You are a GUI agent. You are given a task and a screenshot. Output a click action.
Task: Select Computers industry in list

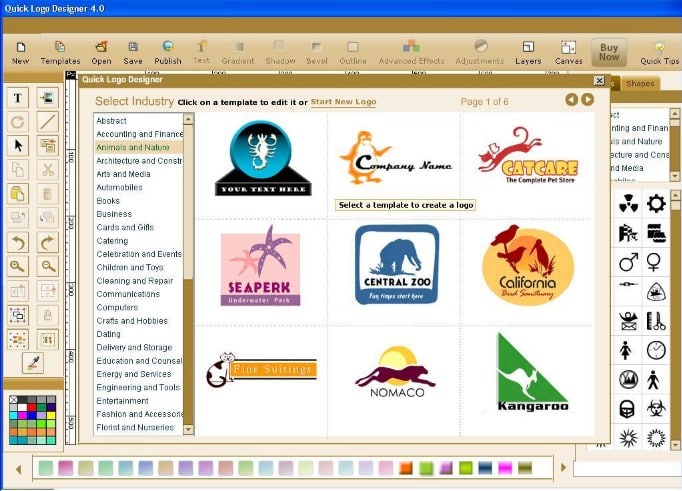point(139,307)
